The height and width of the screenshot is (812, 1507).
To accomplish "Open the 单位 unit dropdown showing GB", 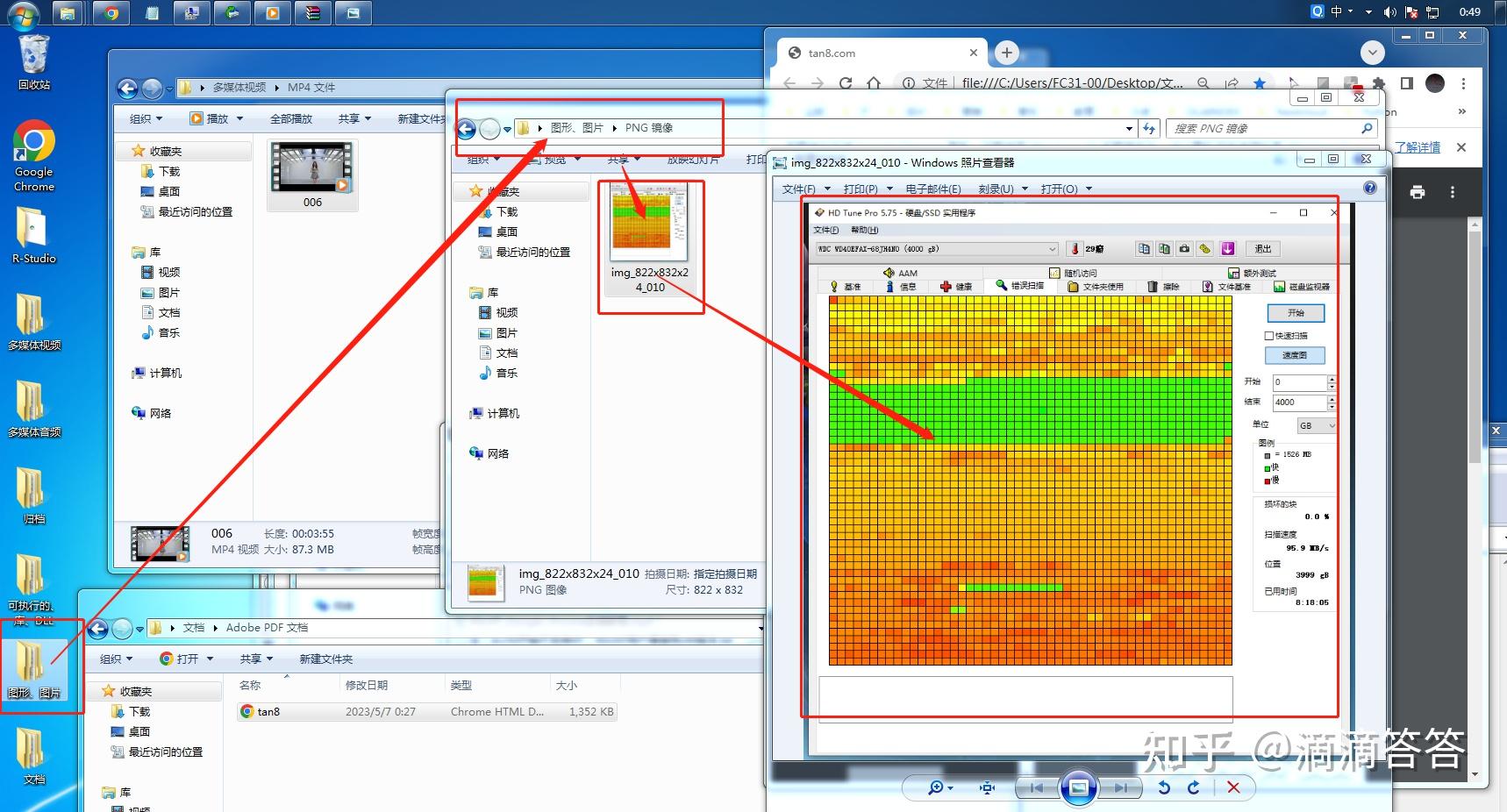I will (x=1316, y=425).
